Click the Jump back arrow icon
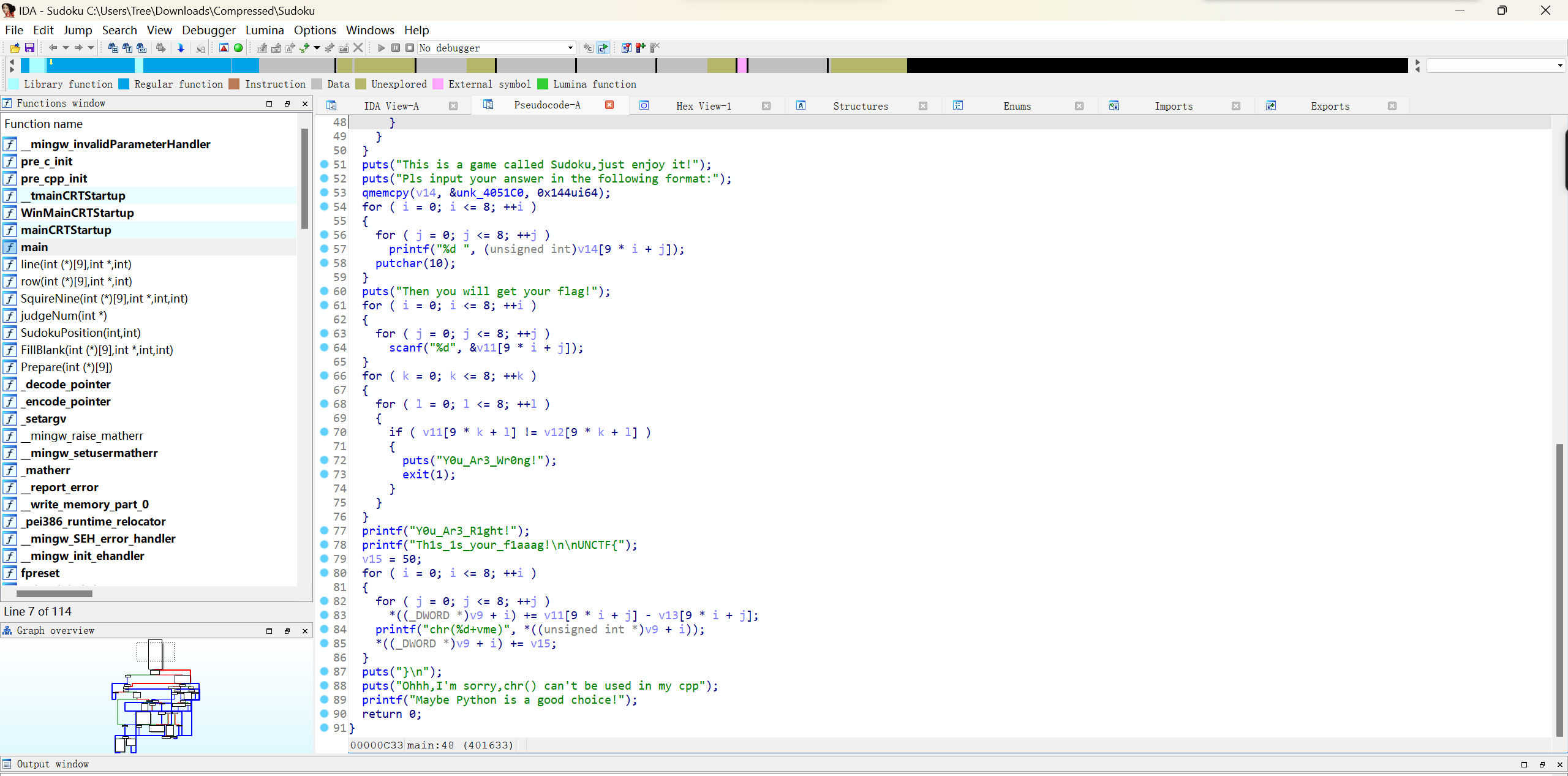1568x776 pixels. tap(53, 48)
